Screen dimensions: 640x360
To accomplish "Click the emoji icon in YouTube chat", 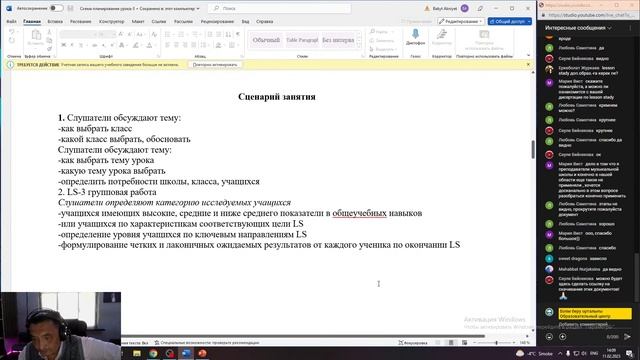I will [x=549, y=337].
